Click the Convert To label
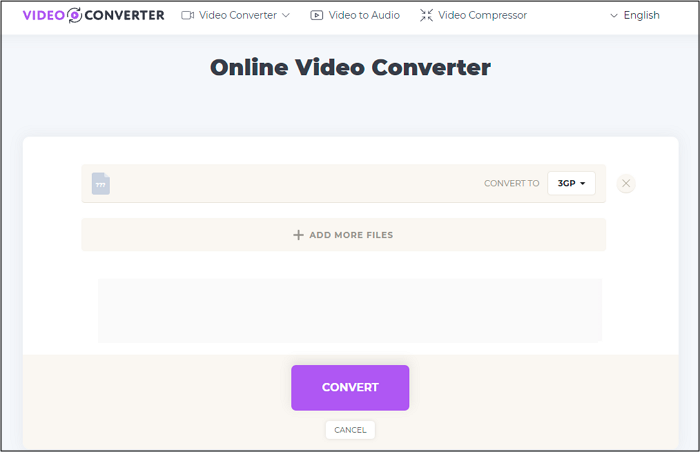The height and width of the screenshot is (452, 700). 511,183
